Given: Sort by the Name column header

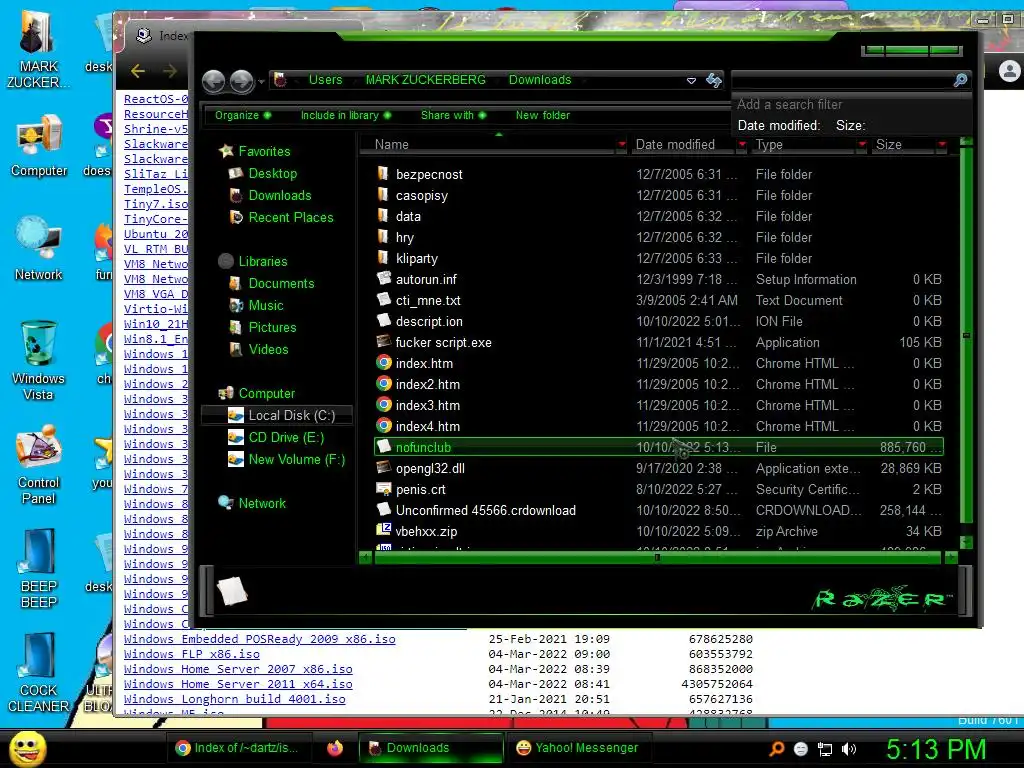Looking at the screenshot, I should tap(392, 144).
